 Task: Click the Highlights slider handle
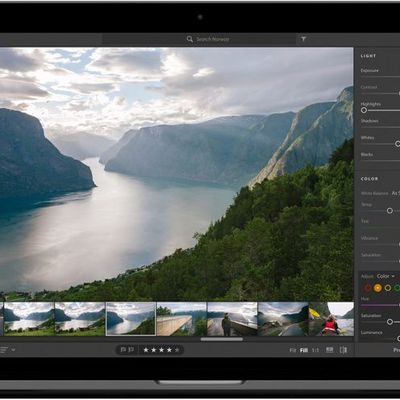point(364,110)
